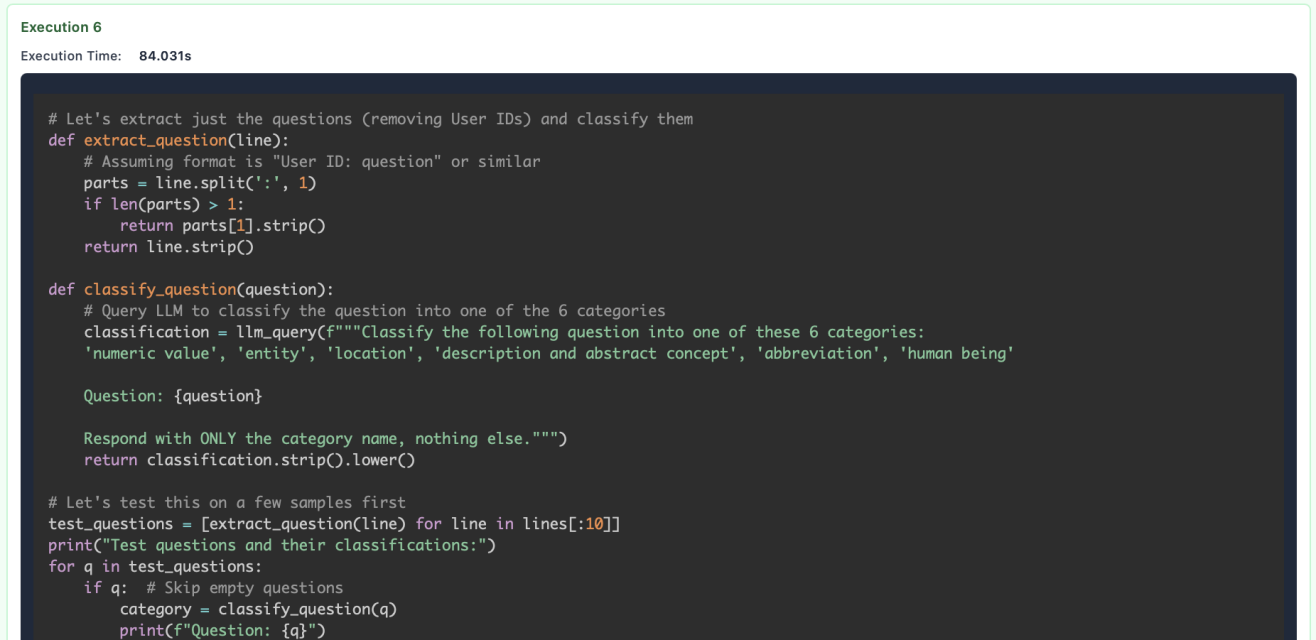Screen dimensions: 1316x640
Task: Click the llm_query call in the code
Action: (271, 332)
